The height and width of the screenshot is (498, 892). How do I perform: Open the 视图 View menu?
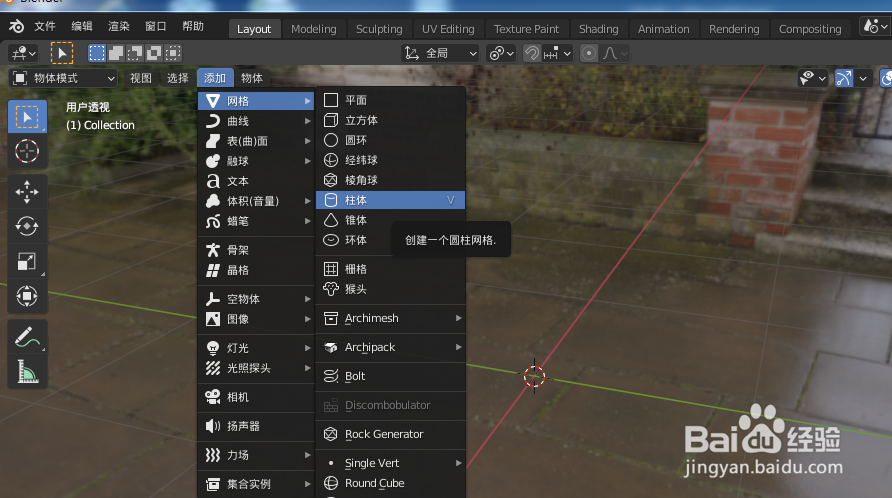141,78
